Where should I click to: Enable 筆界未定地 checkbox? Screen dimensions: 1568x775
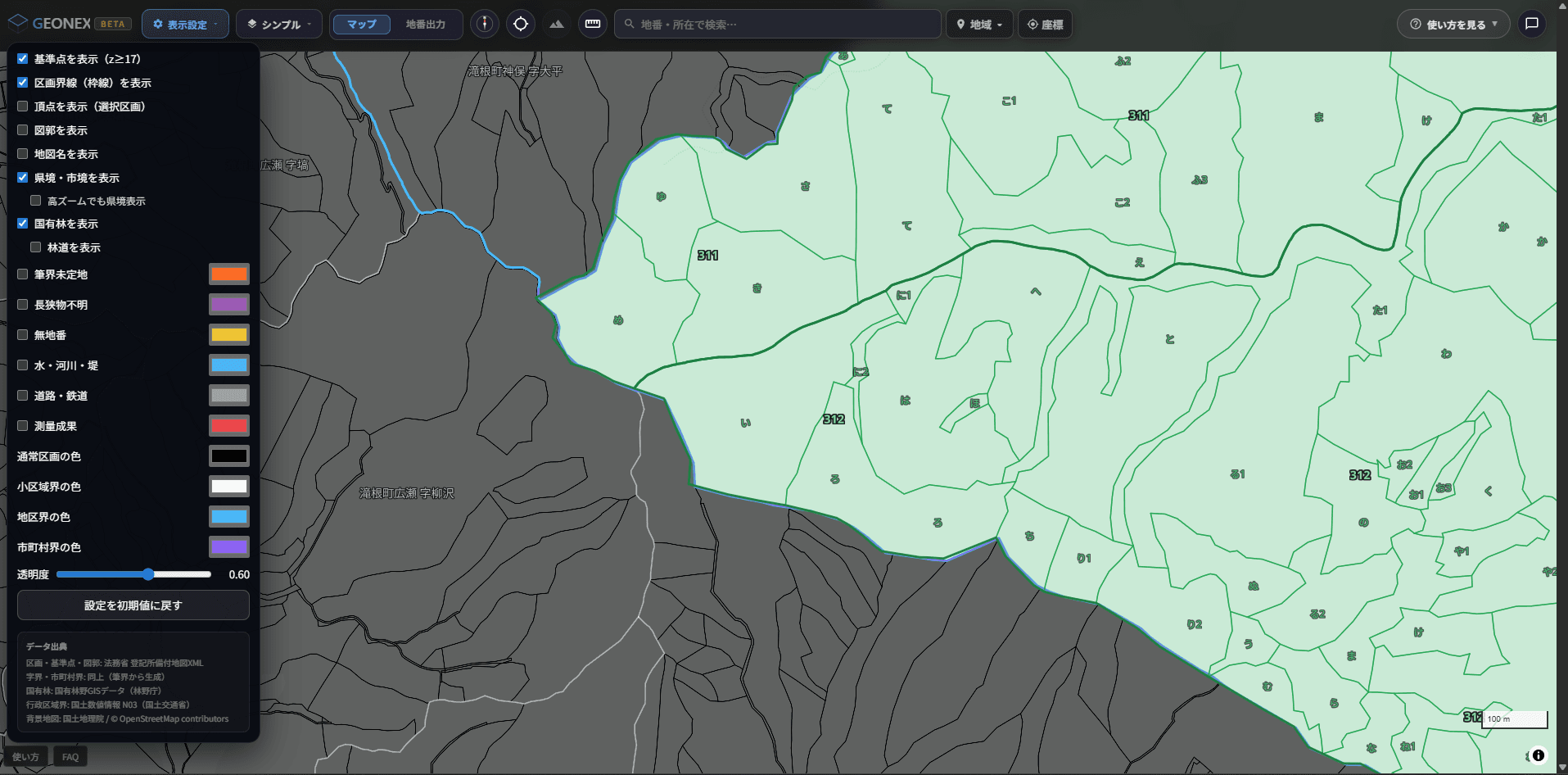pos(23,274)
